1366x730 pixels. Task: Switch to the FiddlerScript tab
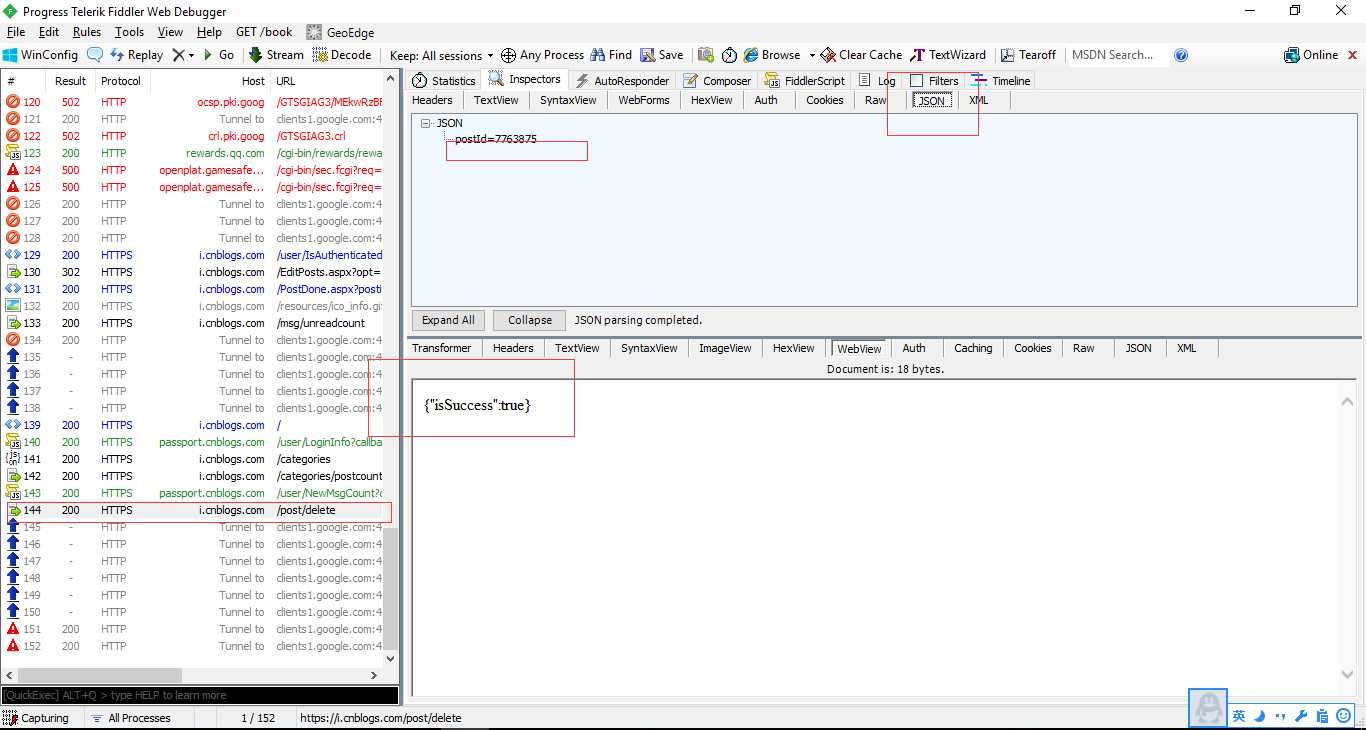pos(805,81)
